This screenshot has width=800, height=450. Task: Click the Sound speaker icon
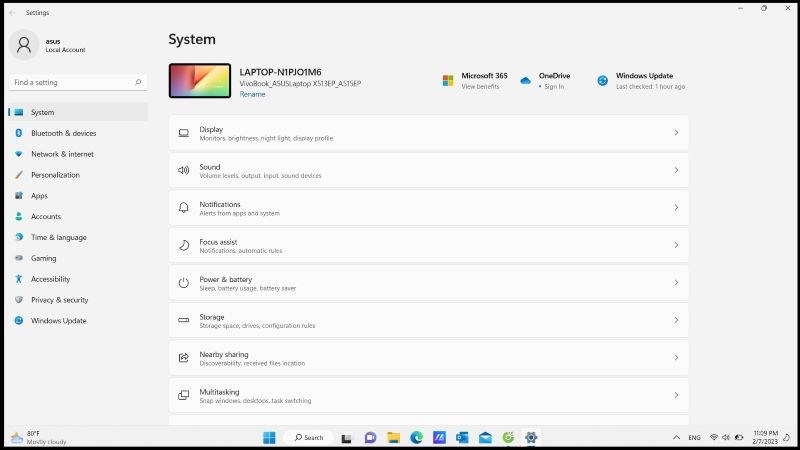point(184,170)
